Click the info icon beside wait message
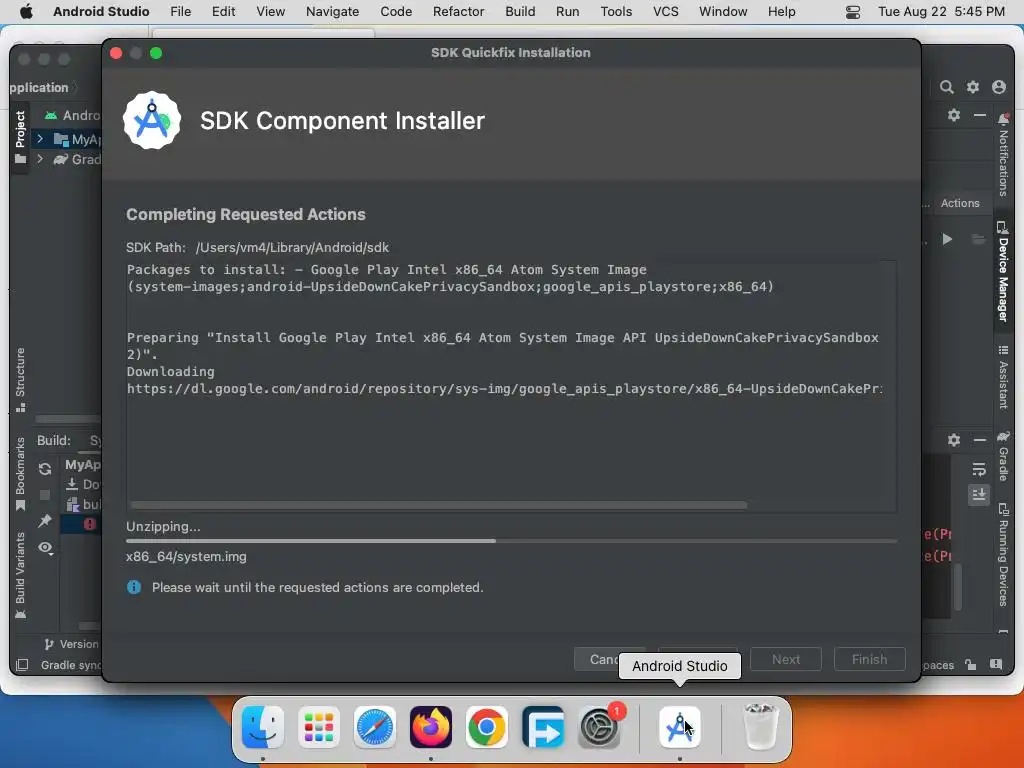 tap(134, 587)
